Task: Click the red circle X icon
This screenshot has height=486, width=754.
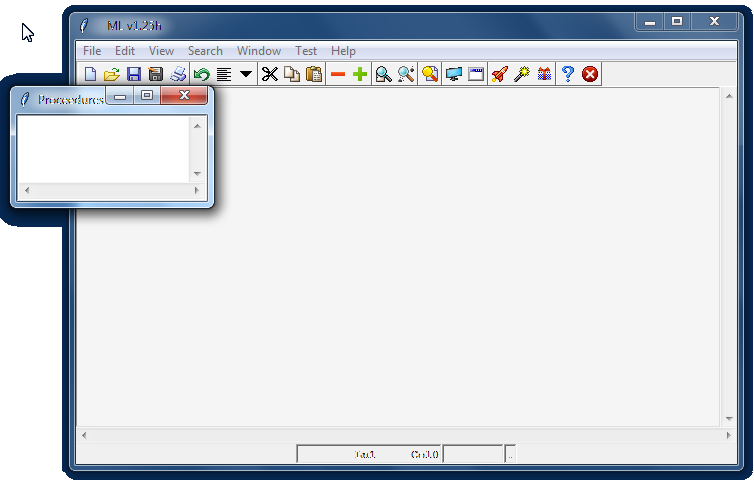Action: (x=590, y=74)
